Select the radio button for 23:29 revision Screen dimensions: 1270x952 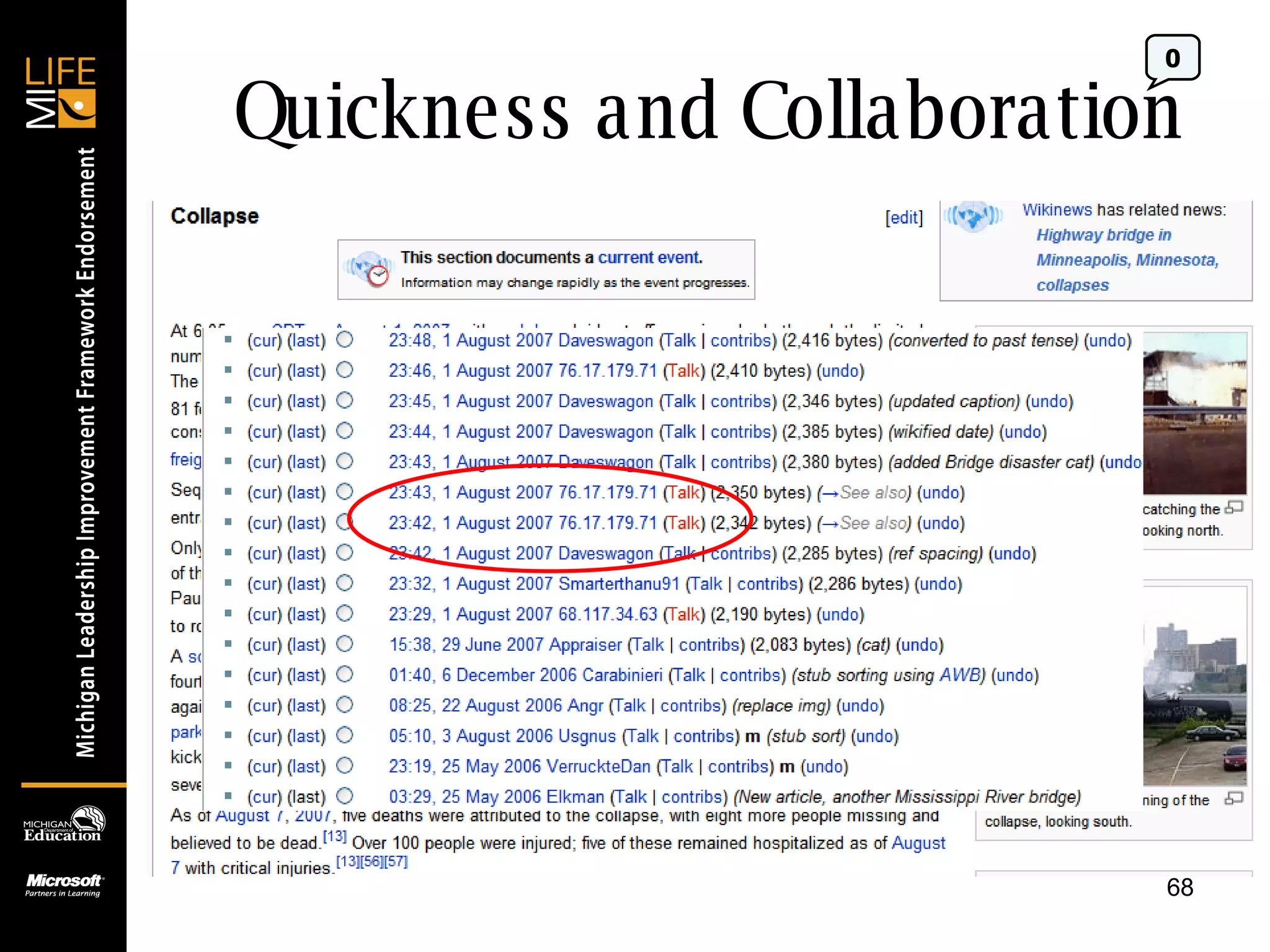point(345,614)
